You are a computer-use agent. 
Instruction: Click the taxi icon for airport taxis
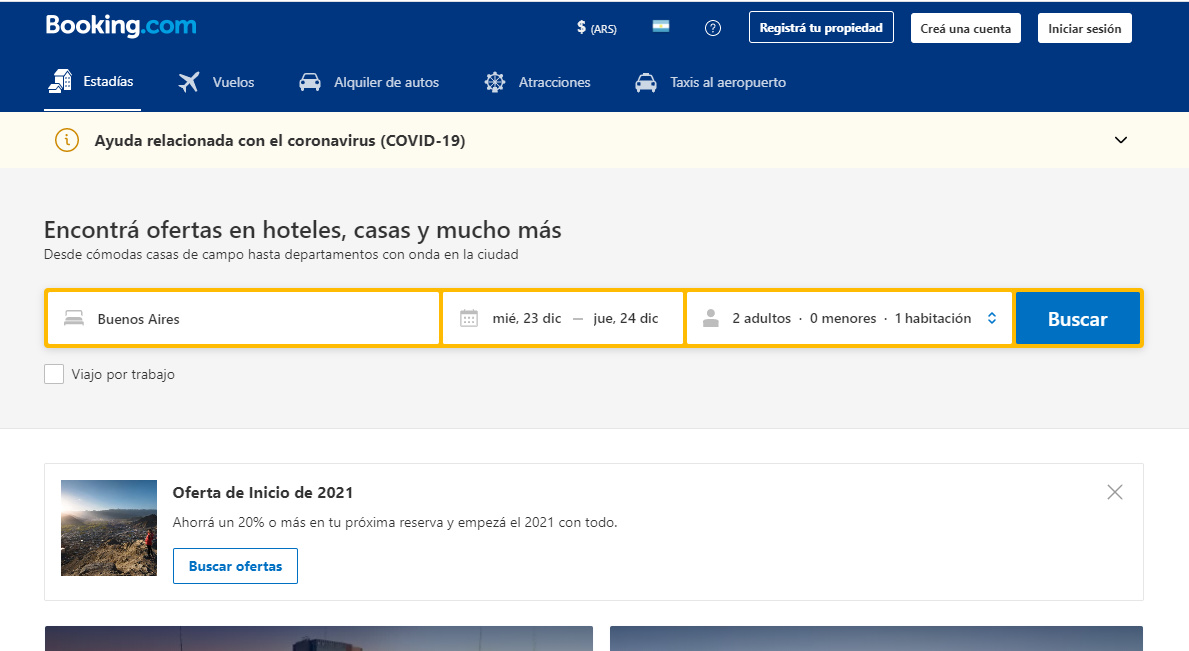tap(646, 82)
